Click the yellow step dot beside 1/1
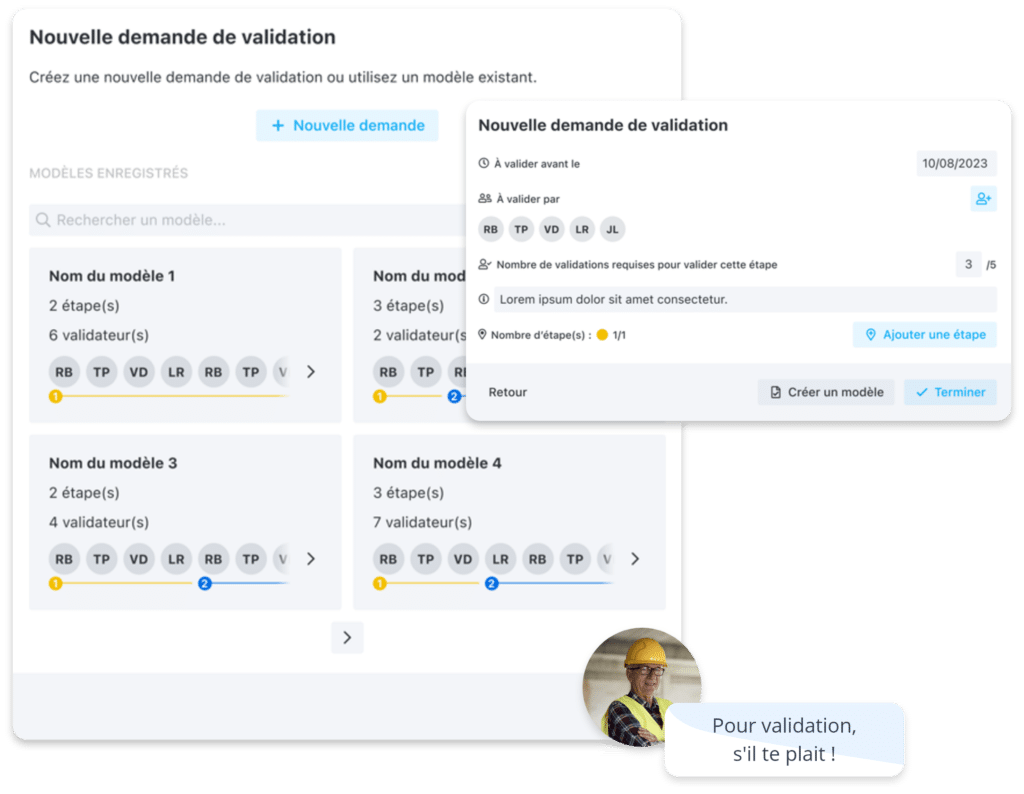This screenshot has height=794, width=1024. tap(602, 335)
